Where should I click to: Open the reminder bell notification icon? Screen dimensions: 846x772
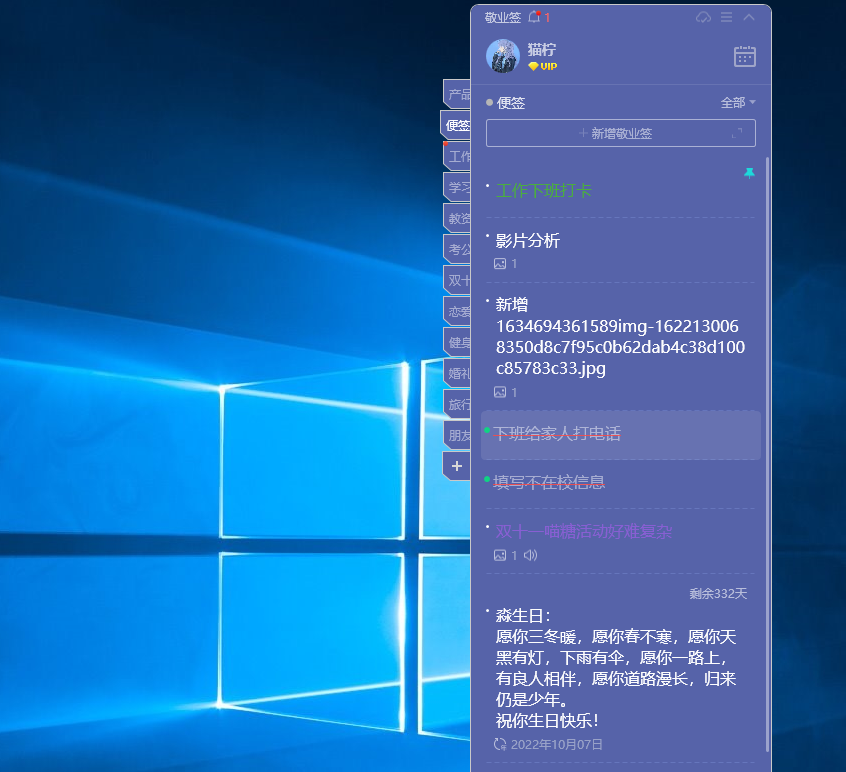tap(534, 17)
